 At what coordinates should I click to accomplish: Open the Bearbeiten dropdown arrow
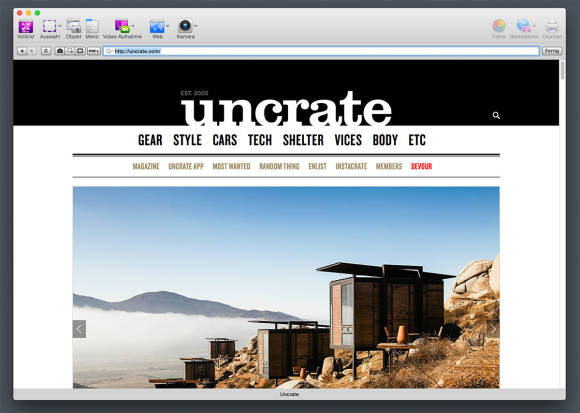pos(534,26)
